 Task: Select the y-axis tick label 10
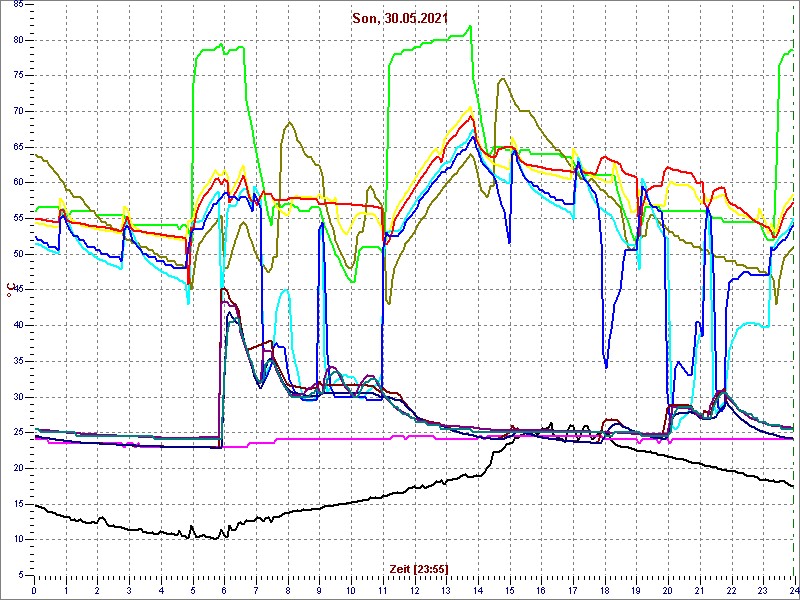[18, 540]
